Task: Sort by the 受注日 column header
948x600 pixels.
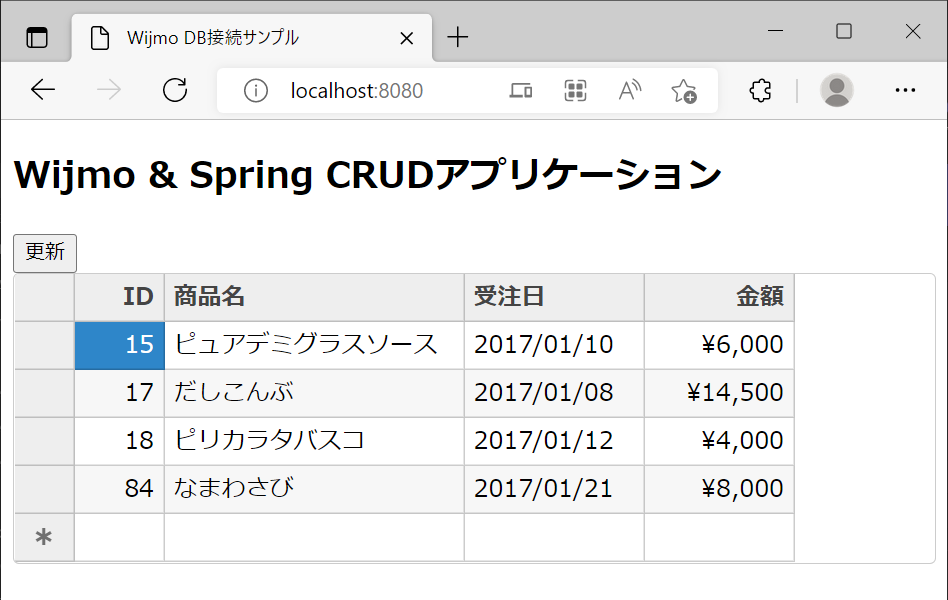Action: 554,297
